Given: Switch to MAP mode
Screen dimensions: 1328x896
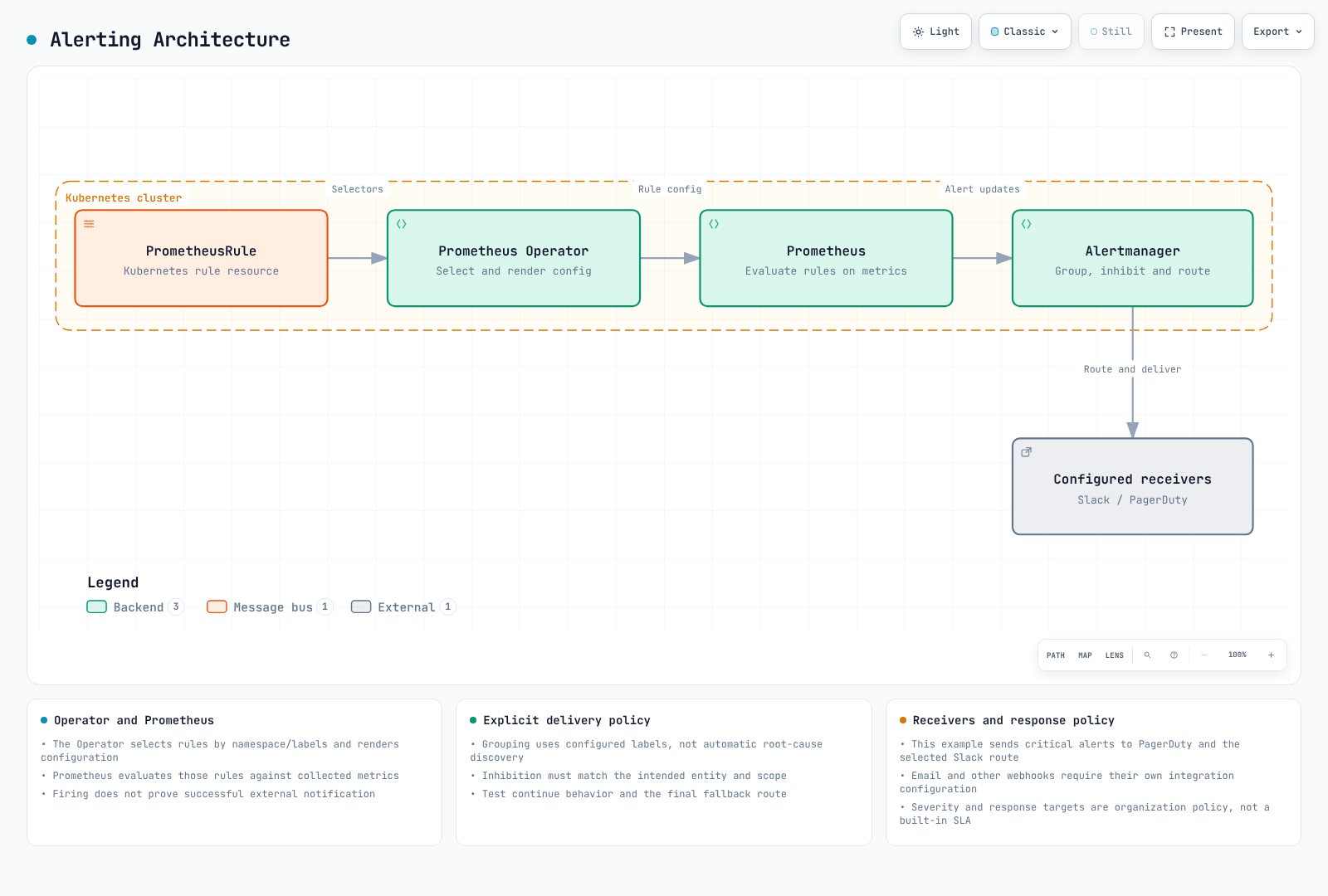Looking at the screenshot, I should (x=1085, y=655).
